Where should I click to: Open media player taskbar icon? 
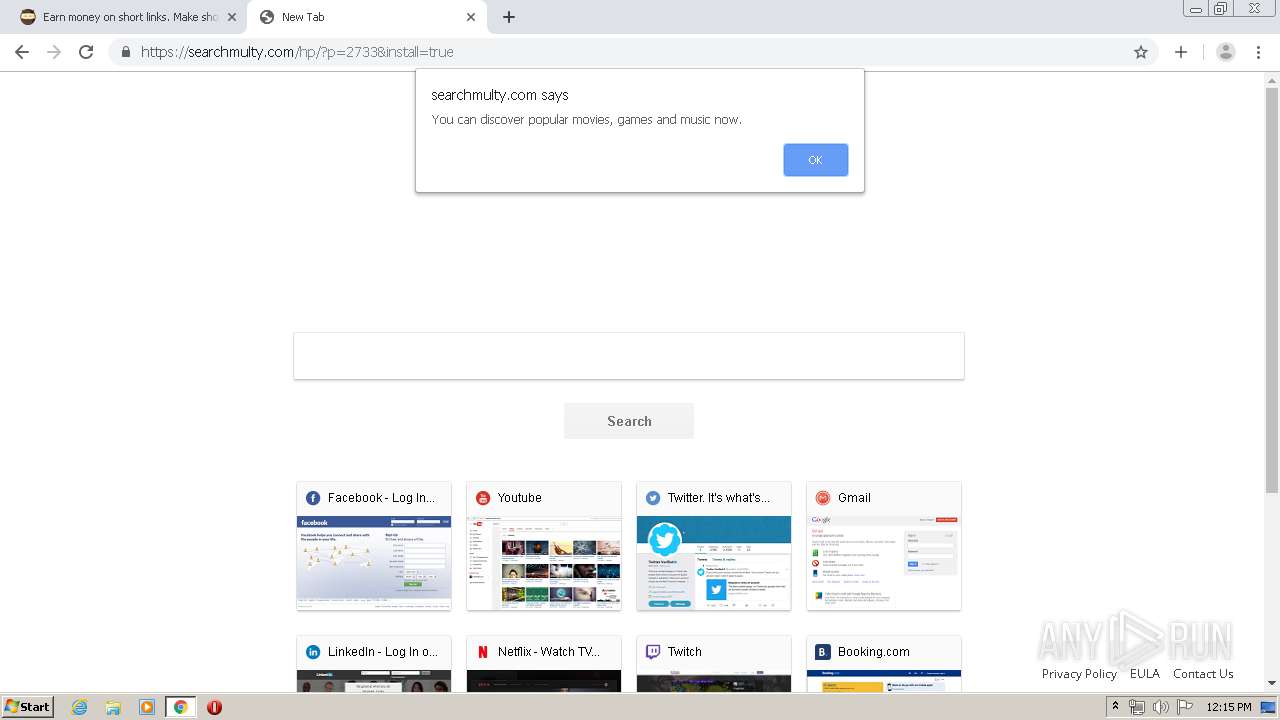147,707
